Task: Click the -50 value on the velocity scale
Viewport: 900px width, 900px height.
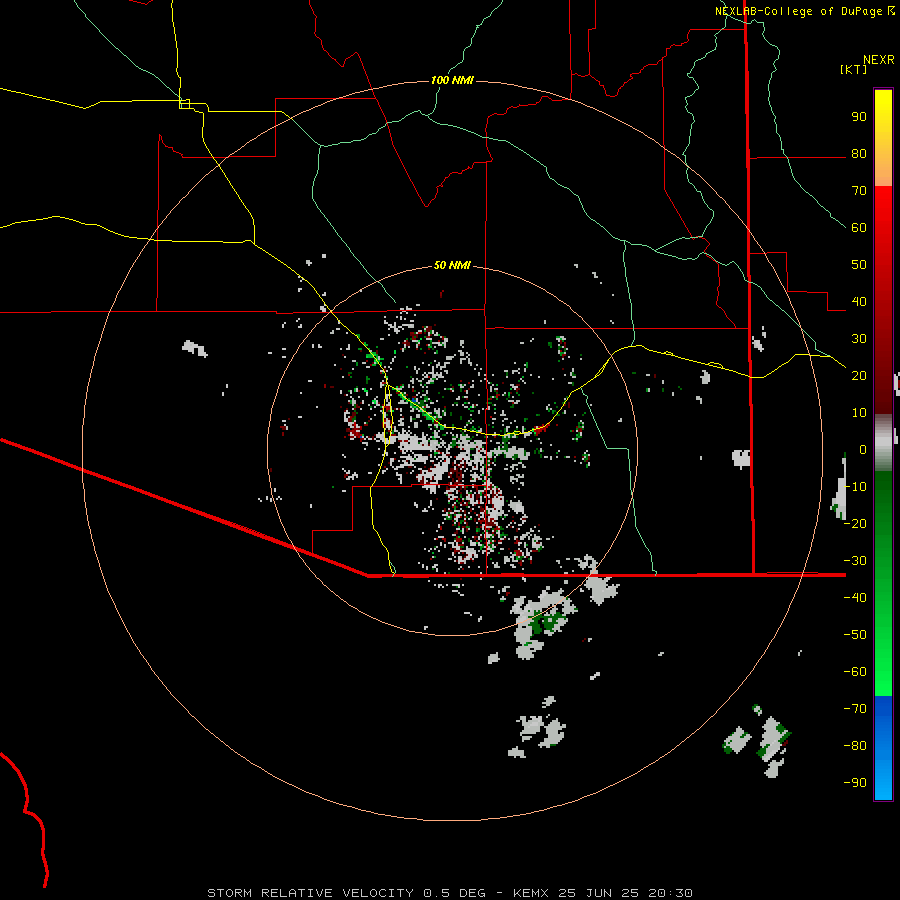Action: (855, 635)
